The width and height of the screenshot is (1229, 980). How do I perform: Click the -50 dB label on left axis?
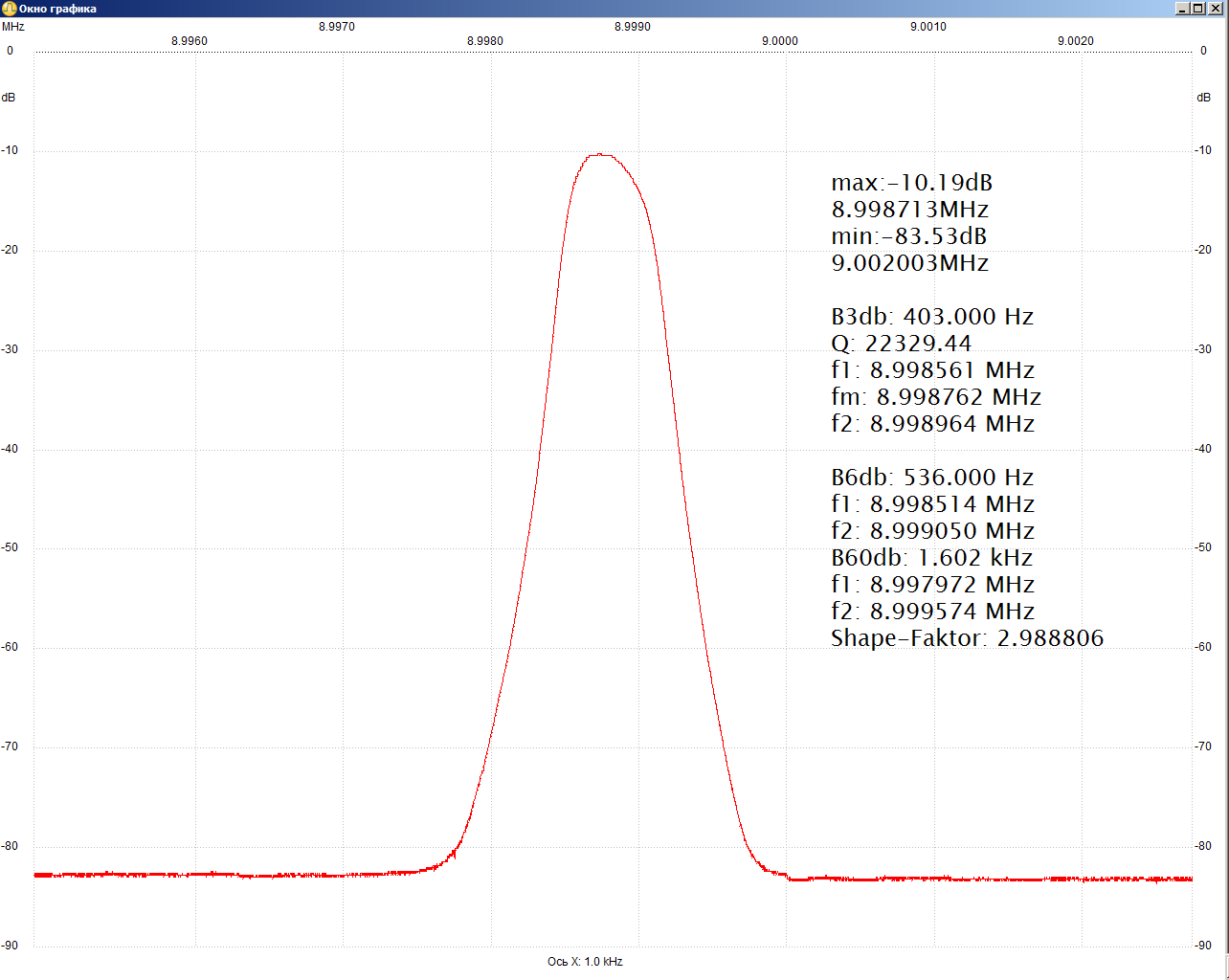10,548
